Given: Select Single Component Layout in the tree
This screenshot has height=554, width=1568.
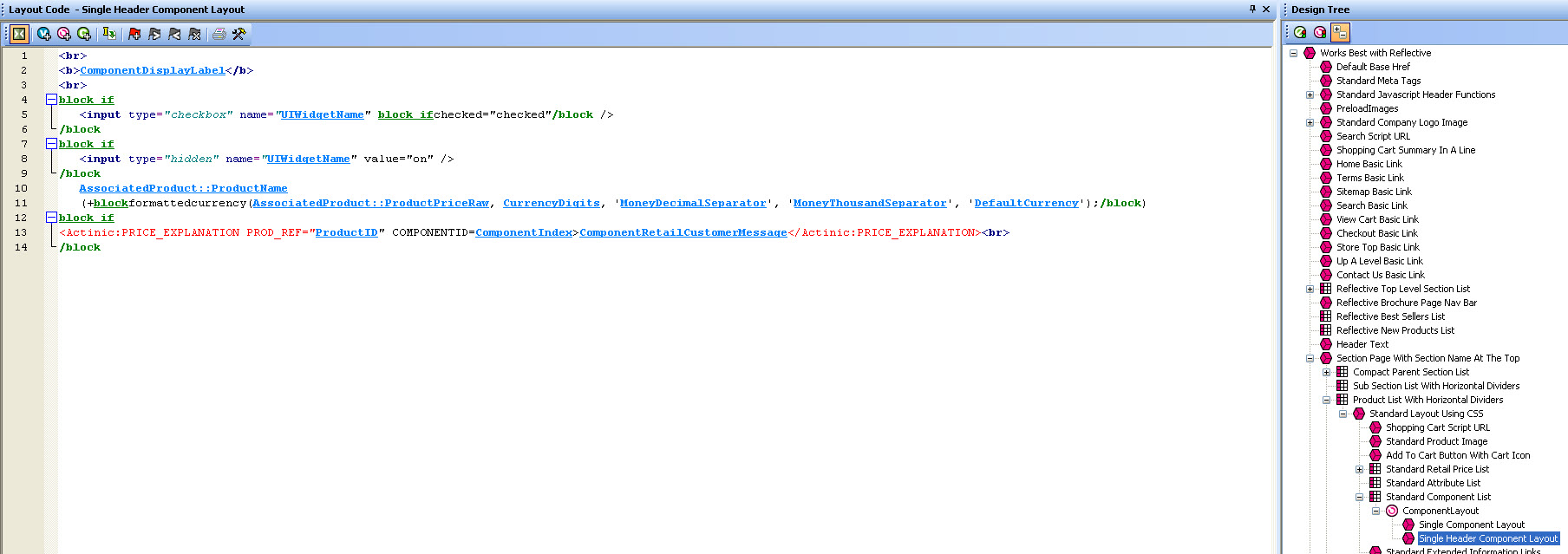Looking at the screenshot, I should (x=1471, y=525).
